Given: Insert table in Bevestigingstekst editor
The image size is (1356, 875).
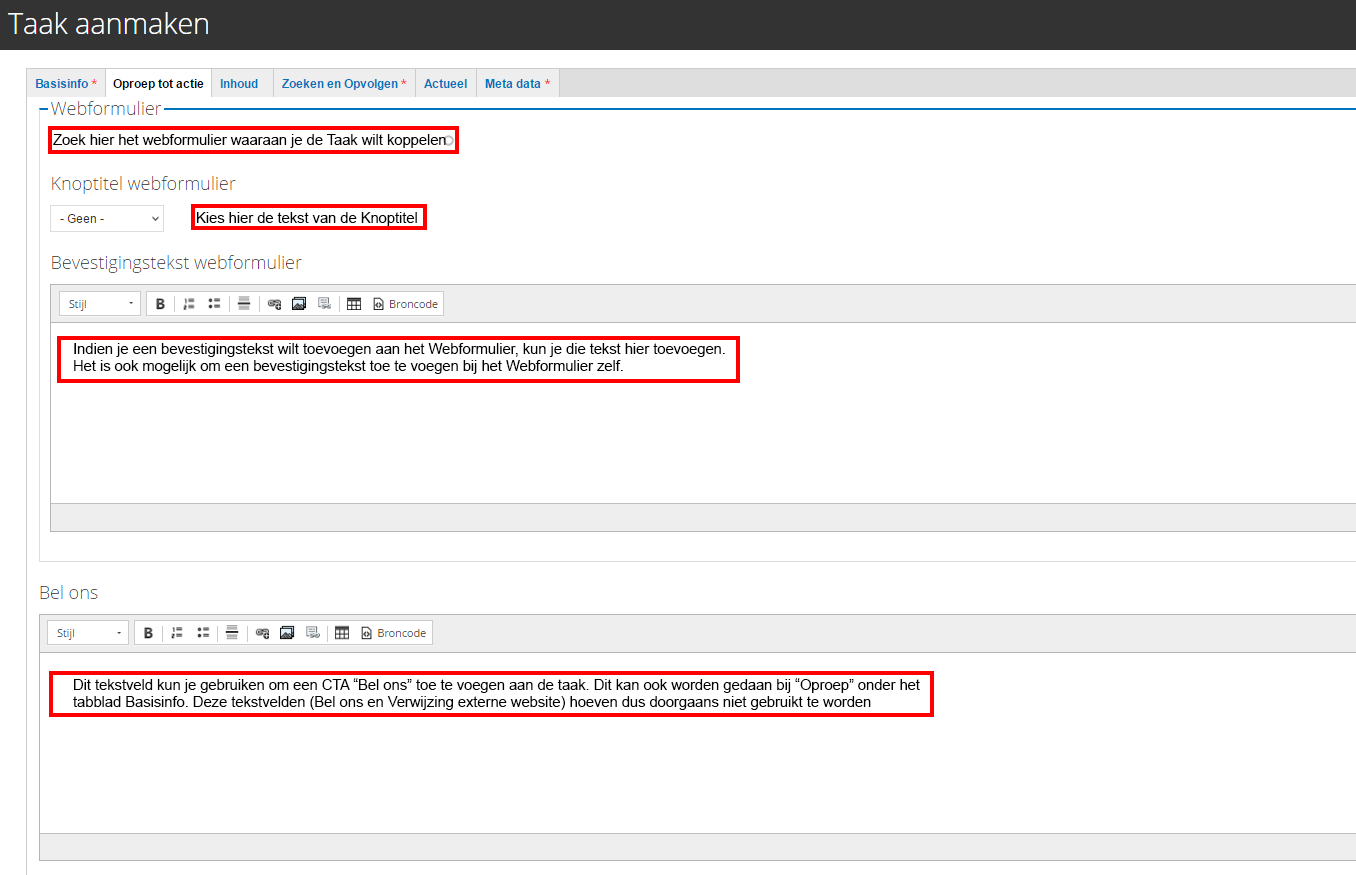Looking at the screenshot, I should point(354,304).
